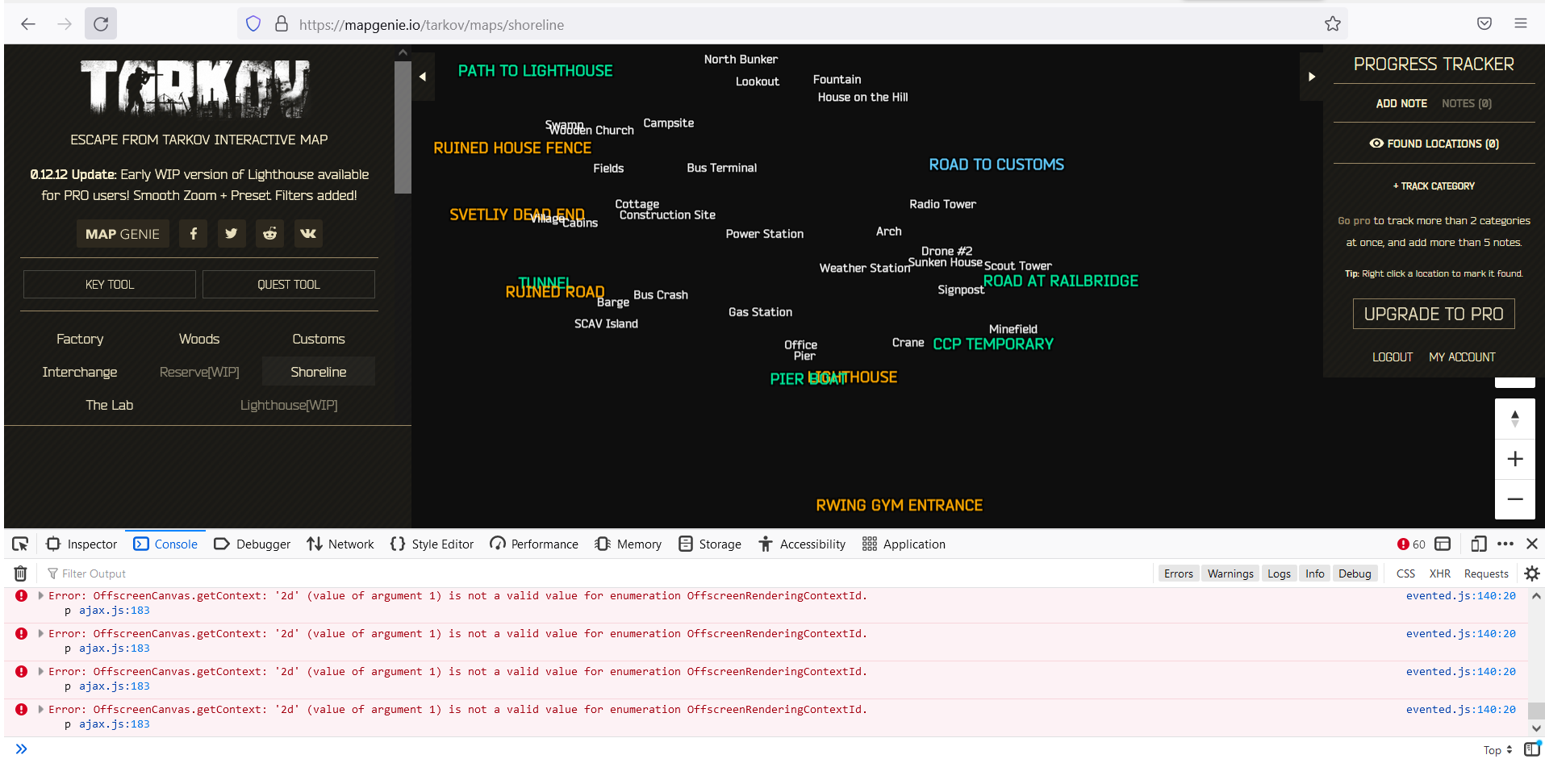The height and width of the screenshot is (784, 1545).
Task: Expand the first OffscreenCanvas error details
Action: (40, 595)
